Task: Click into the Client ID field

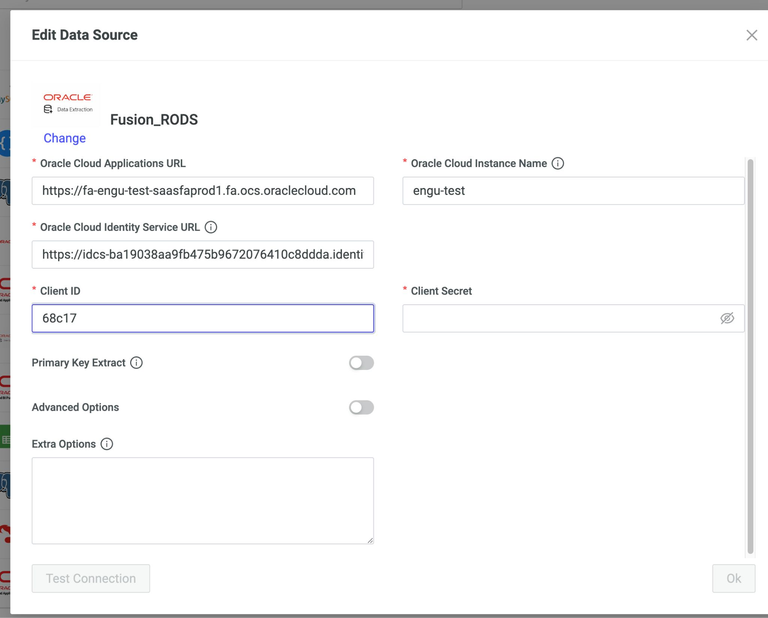Action: coord(203,318)
